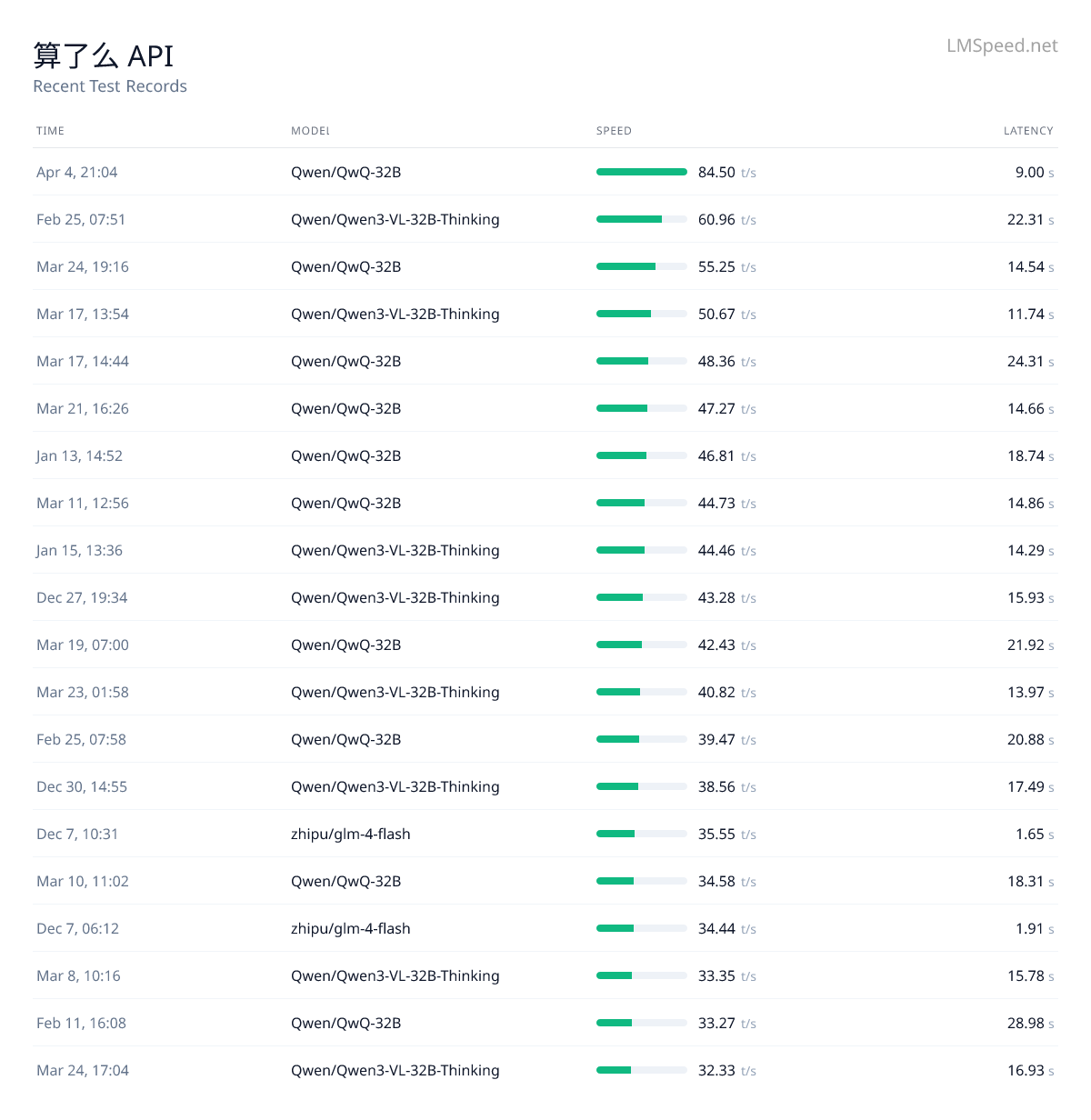Click the 18.31 s latency value
This screenshot has width=1091, height=1120.
[1031, 881]
